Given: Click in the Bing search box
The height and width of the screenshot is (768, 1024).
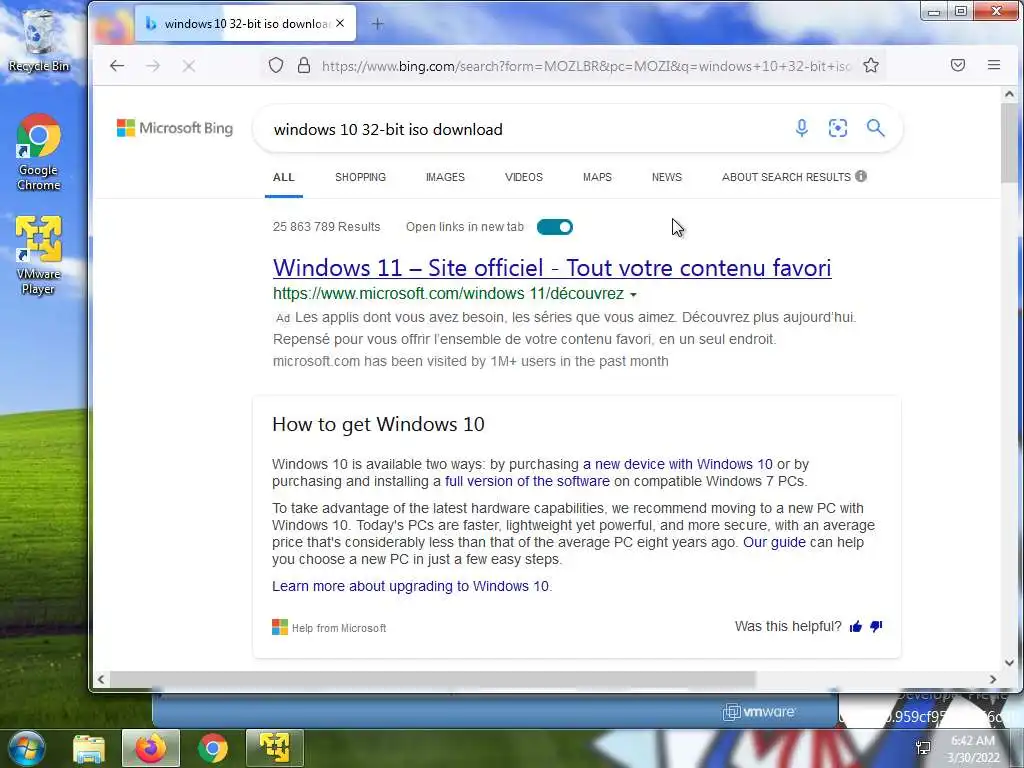Looking at the screenshot, I should click(x=522, y=129).
